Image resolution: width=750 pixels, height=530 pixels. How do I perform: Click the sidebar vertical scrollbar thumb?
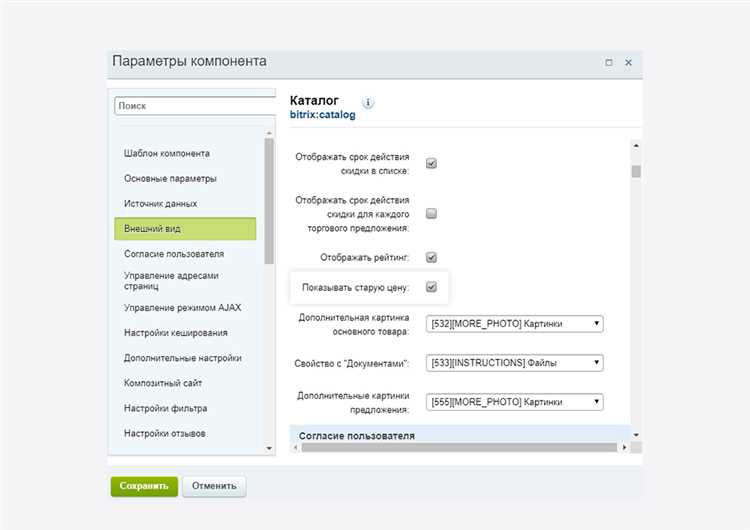[269, 201]
